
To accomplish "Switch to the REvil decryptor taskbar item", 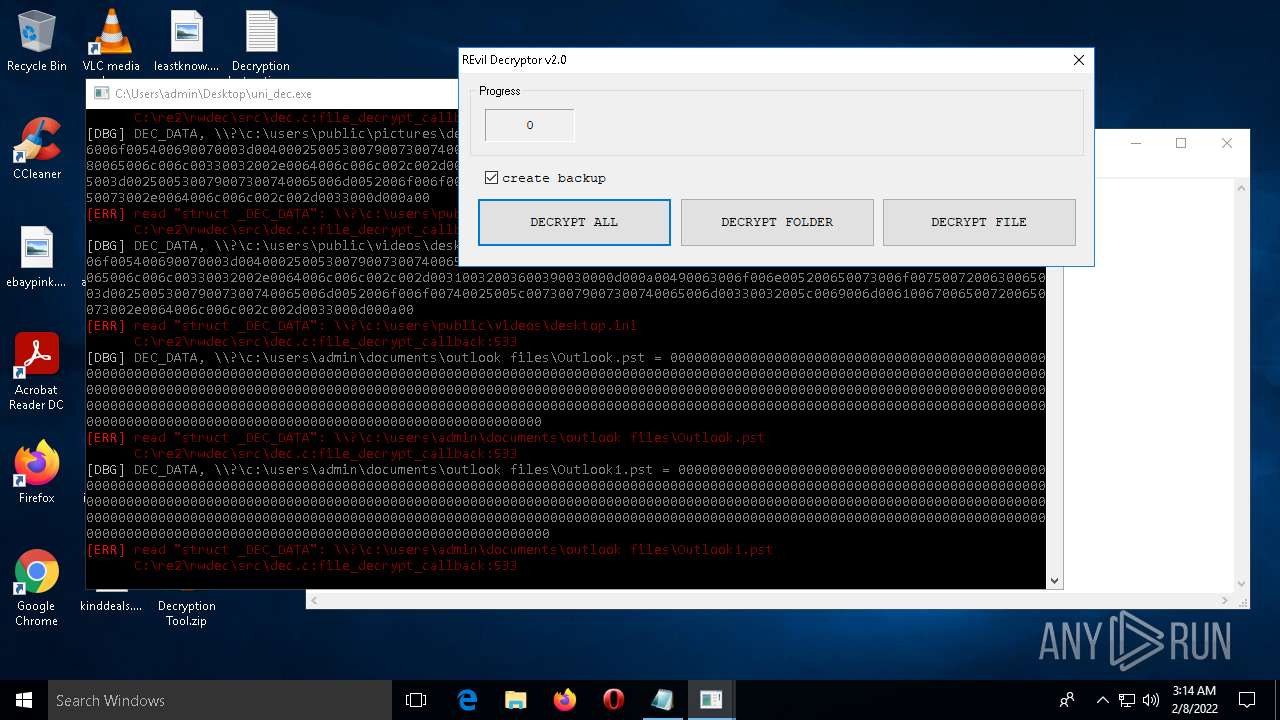I will [711, 700].
